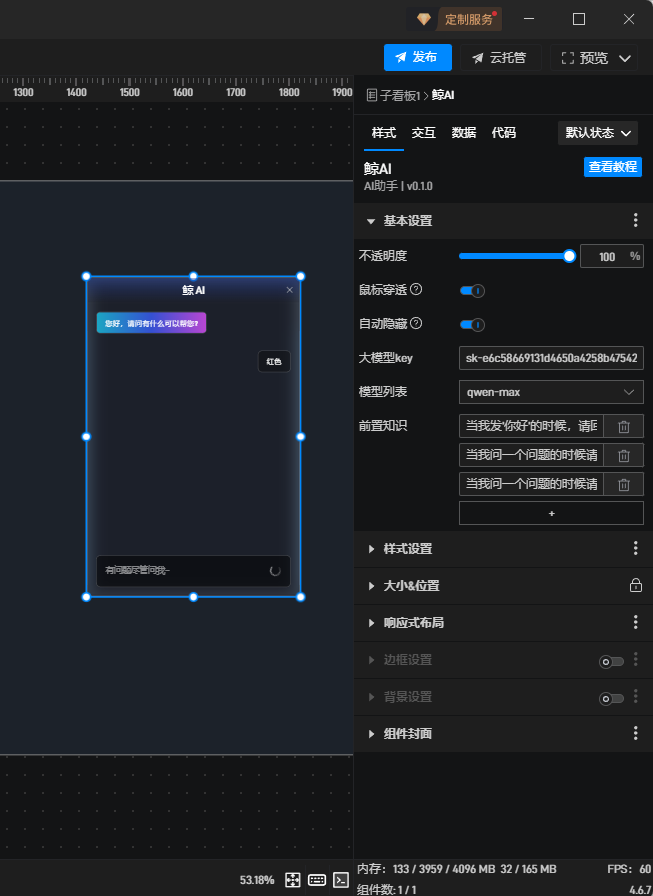Toggle the 鼠标穿透 switch

point(472,291)
